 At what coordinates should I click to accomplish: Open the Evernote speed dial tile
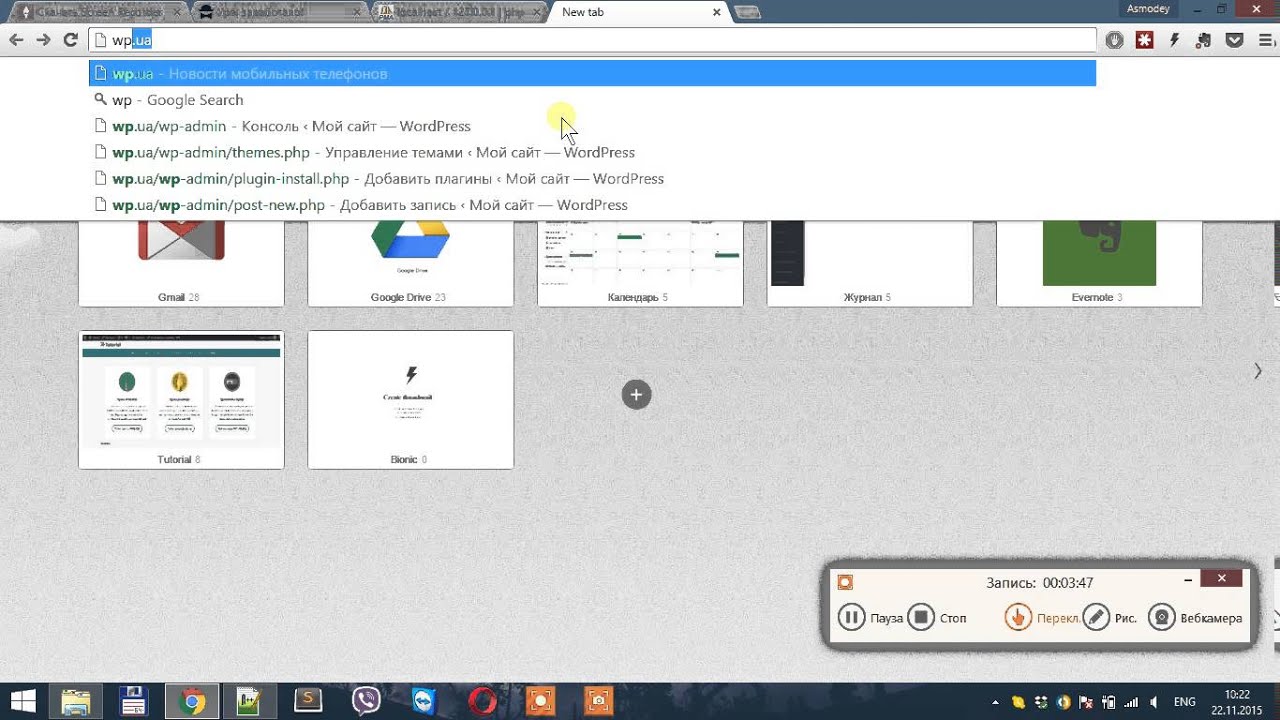(1099, 263)
